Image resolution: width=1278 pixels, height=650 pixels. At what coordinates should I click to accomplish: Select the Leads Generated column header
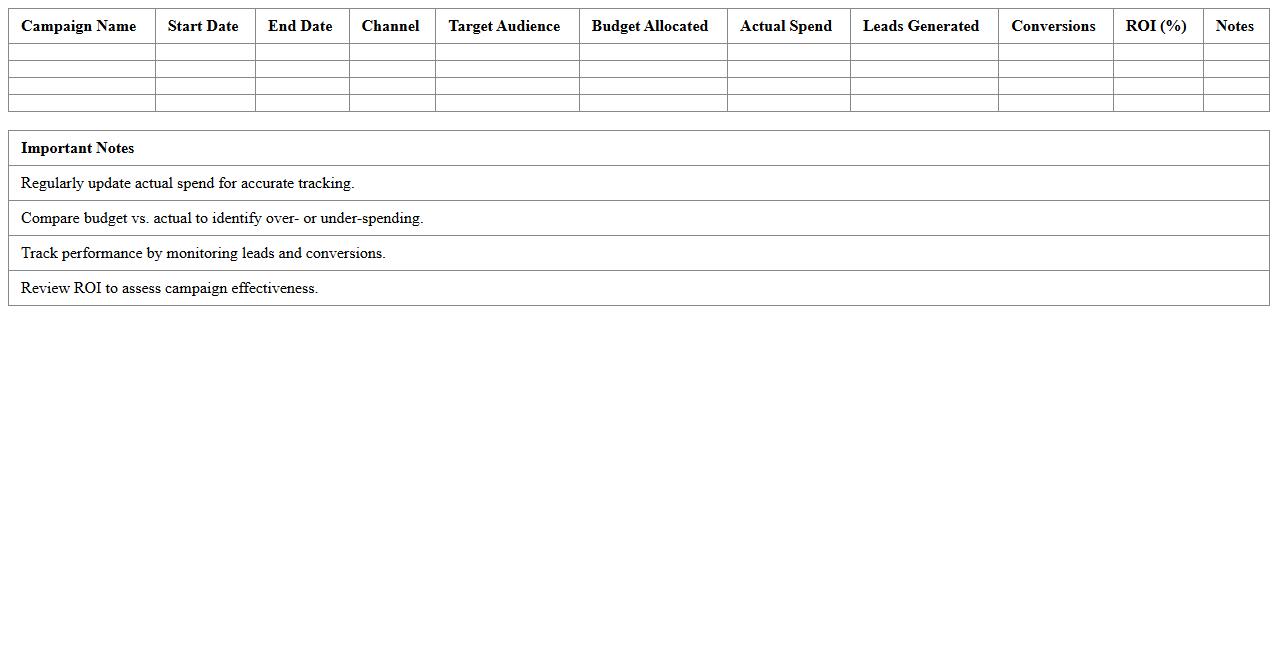[920, 26]
